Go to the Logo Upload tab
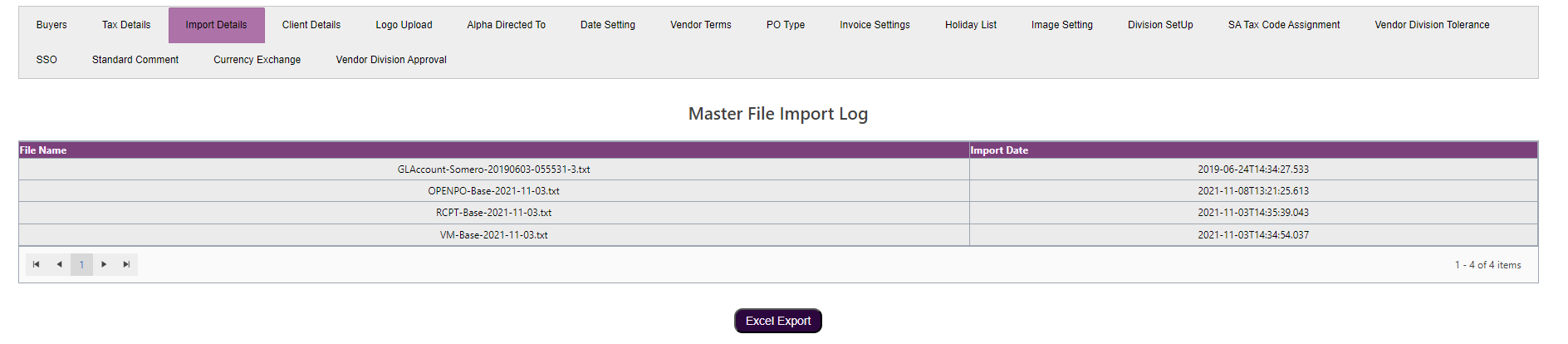This screenshot has height=344, width=1568. coord(404,25)
